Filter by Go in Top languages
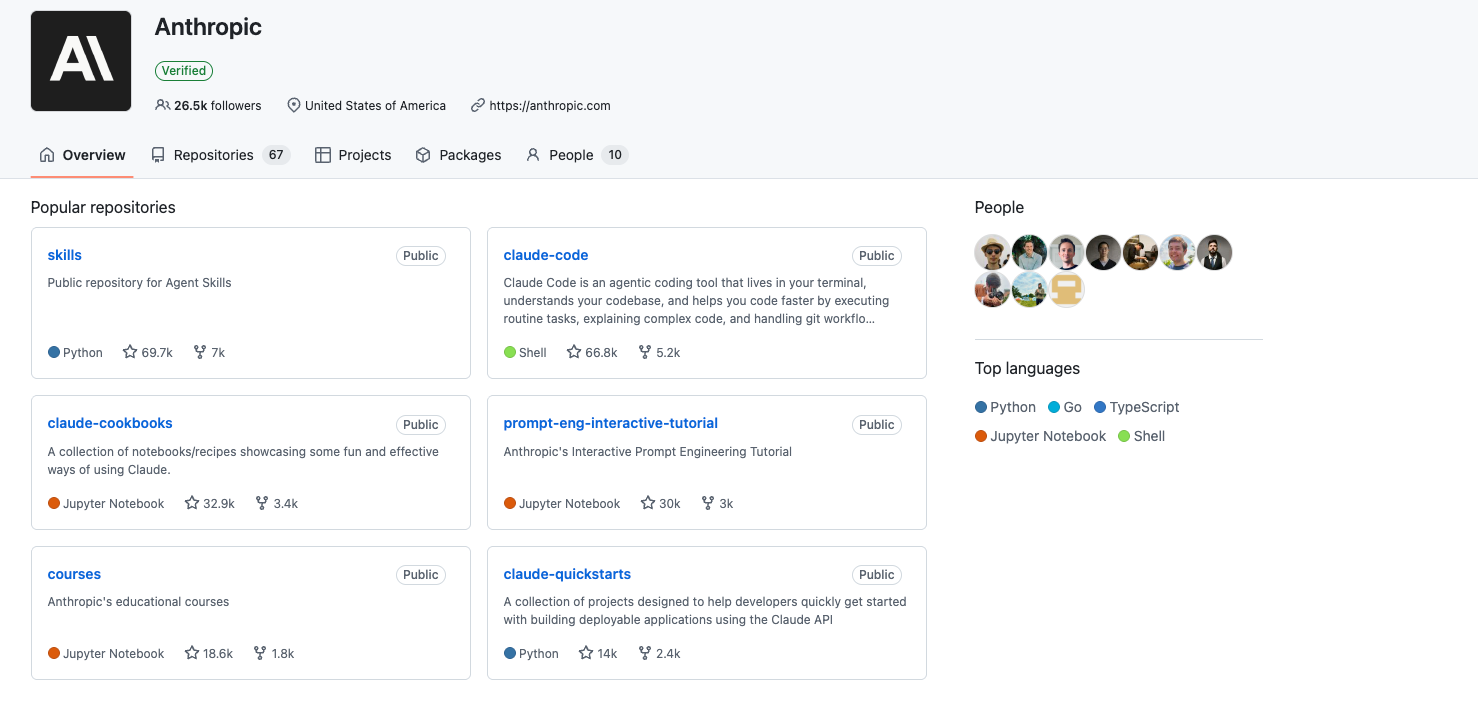The width and height of the screenshot is (1478, 707). [1065, 407]
